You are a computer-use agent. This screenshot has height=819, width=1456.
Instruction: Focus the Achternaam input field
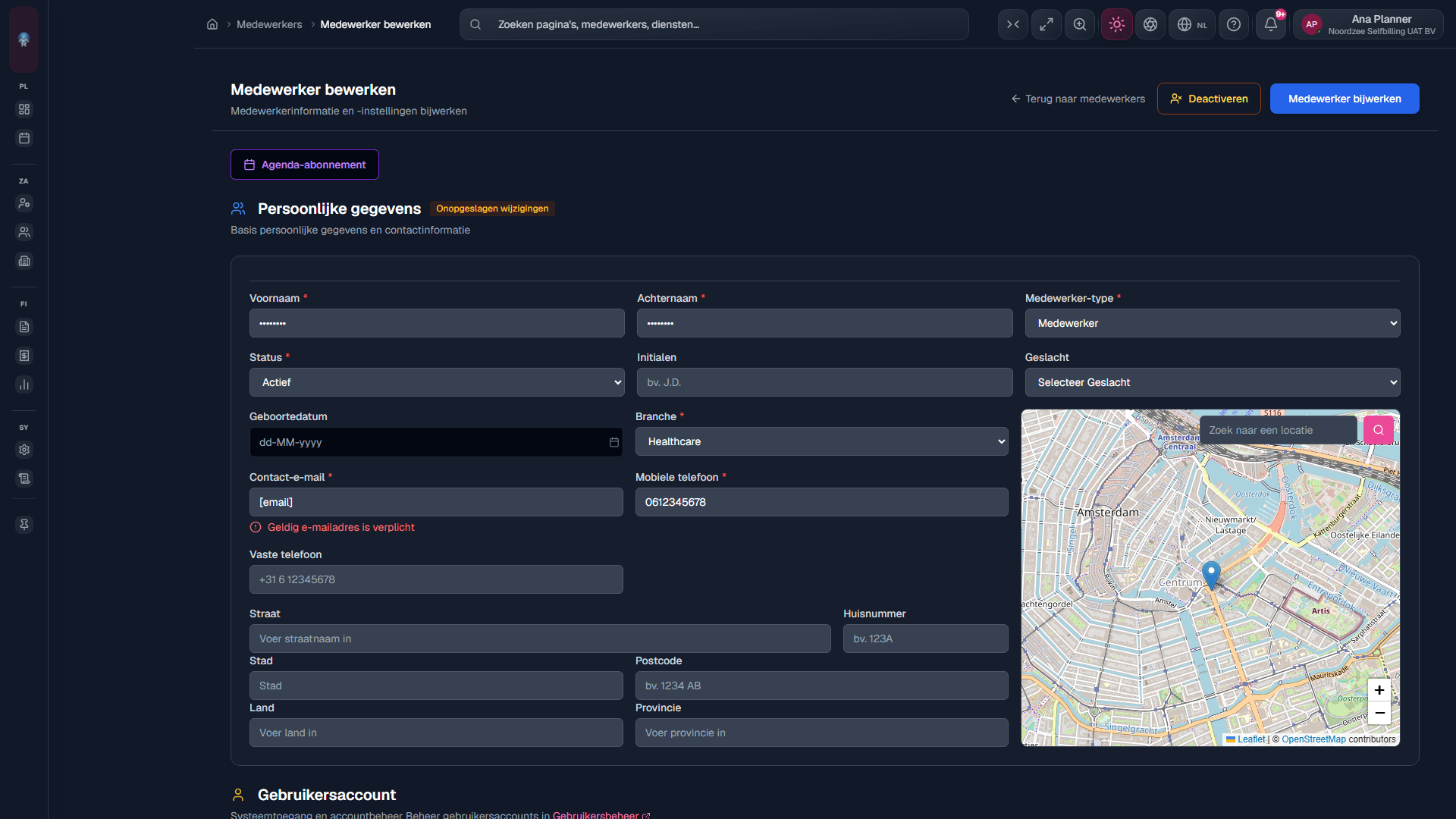pos(824,323)
